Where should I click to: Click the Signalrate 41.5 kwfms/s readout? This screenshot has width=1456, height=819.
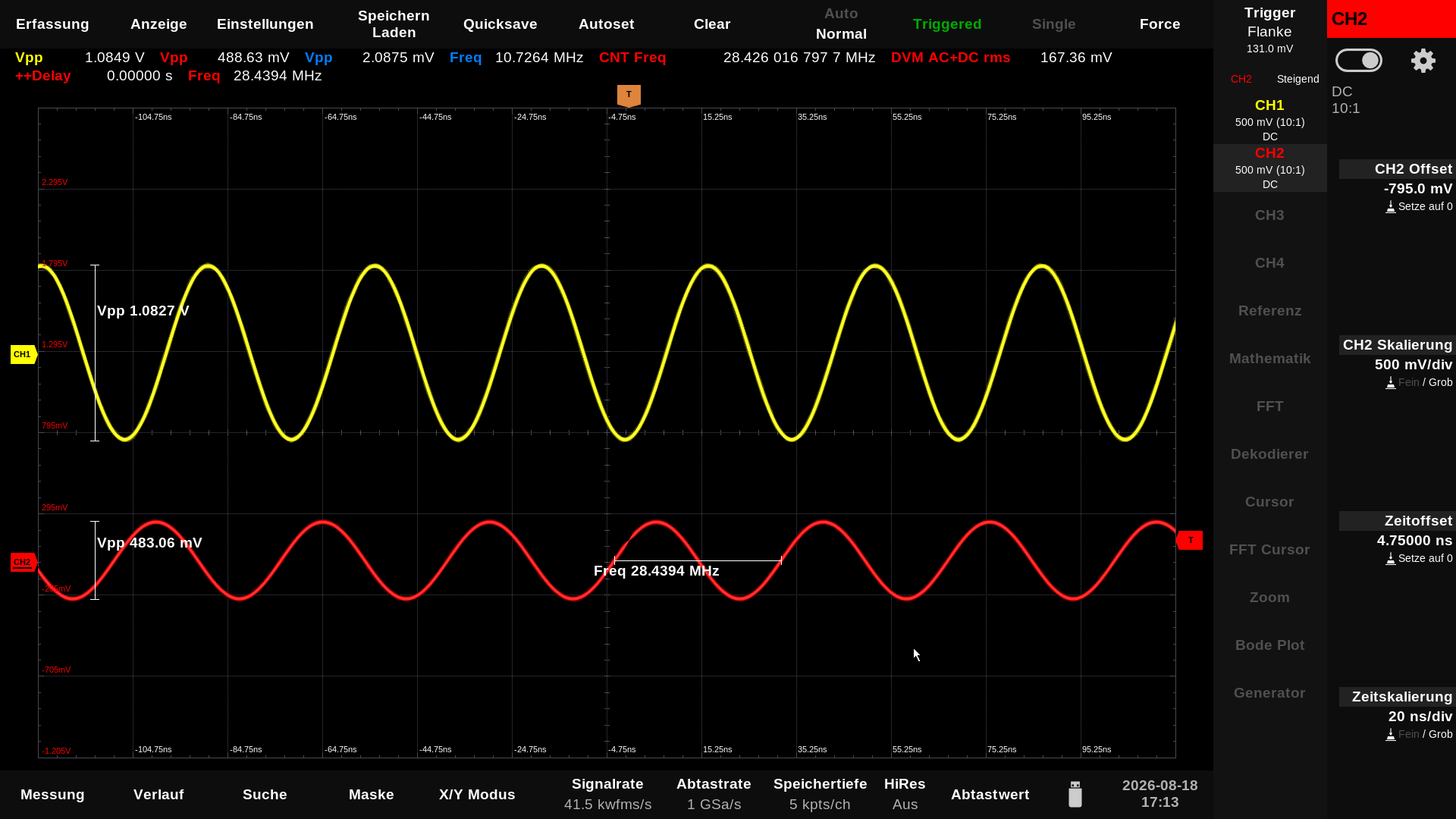607,794
